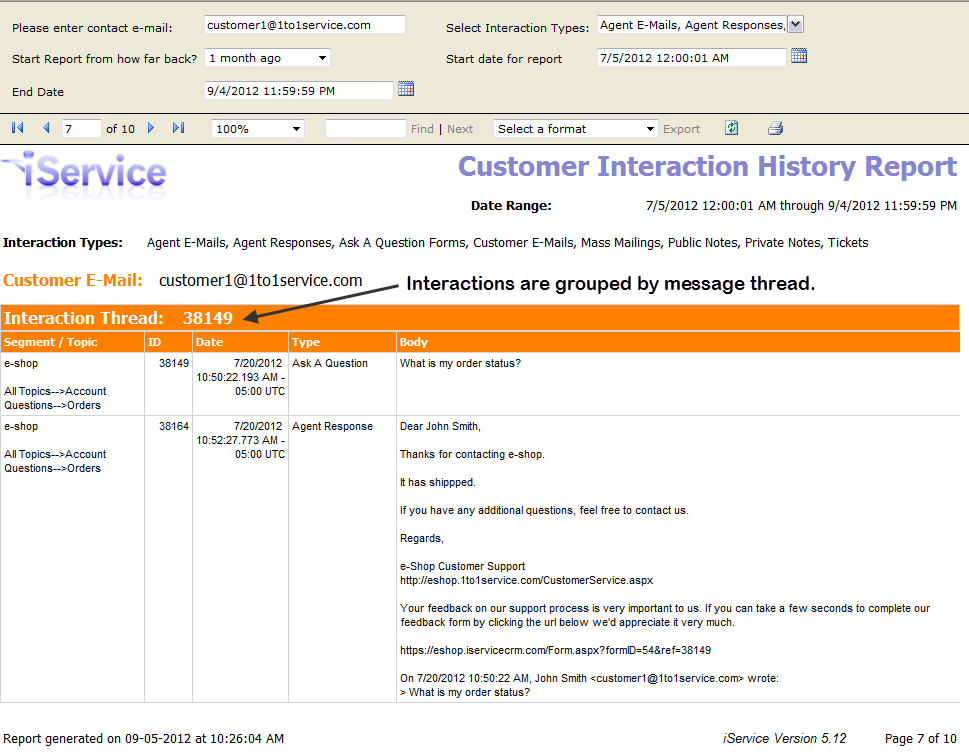Click the contact e-mail input field

(304, 25)
